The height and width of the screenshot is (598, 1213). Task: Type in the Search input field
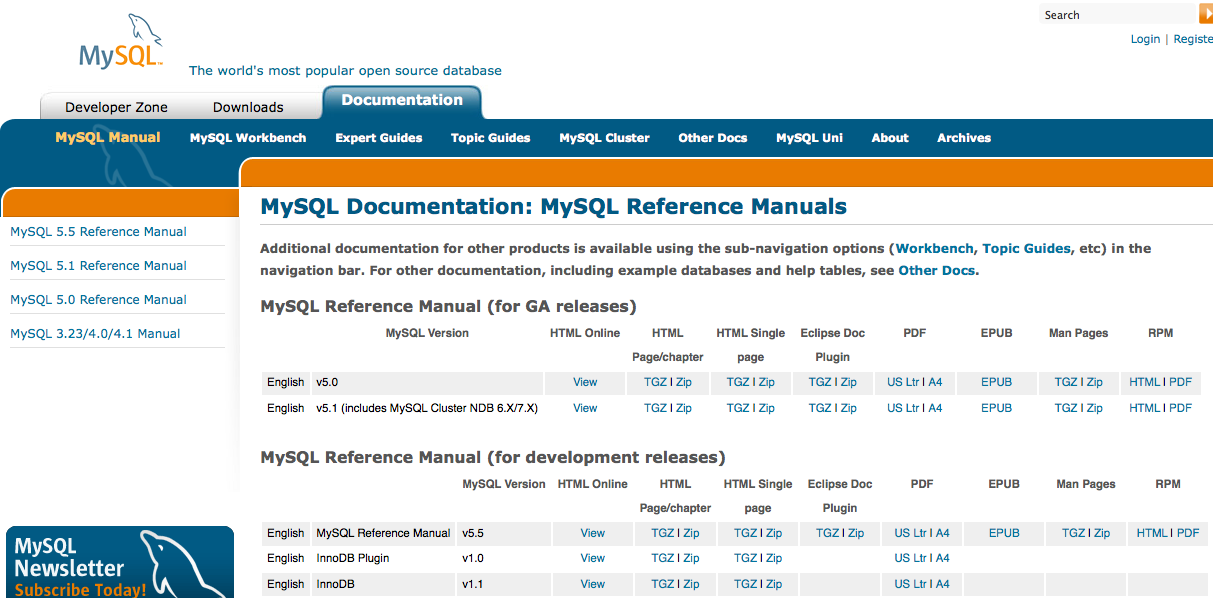1118,15
